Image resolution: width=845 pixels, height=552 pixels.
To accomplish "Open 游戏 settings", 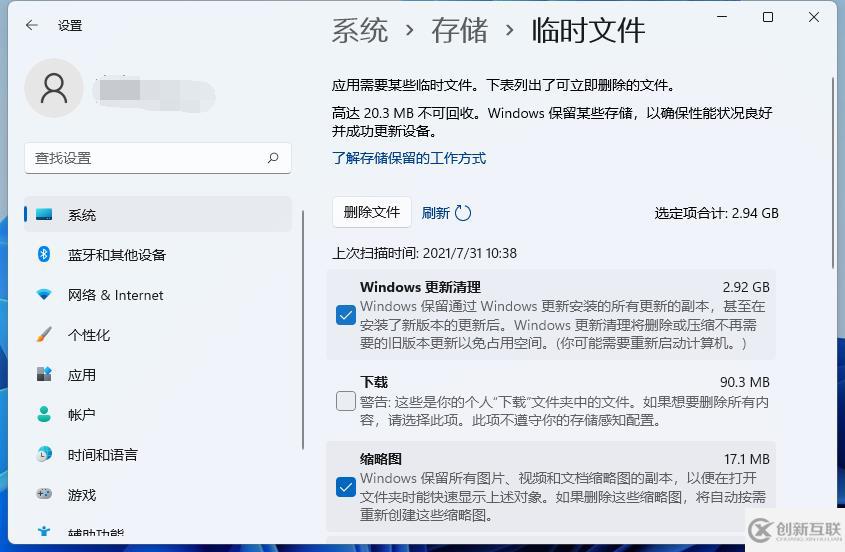I will pos(158,494).
